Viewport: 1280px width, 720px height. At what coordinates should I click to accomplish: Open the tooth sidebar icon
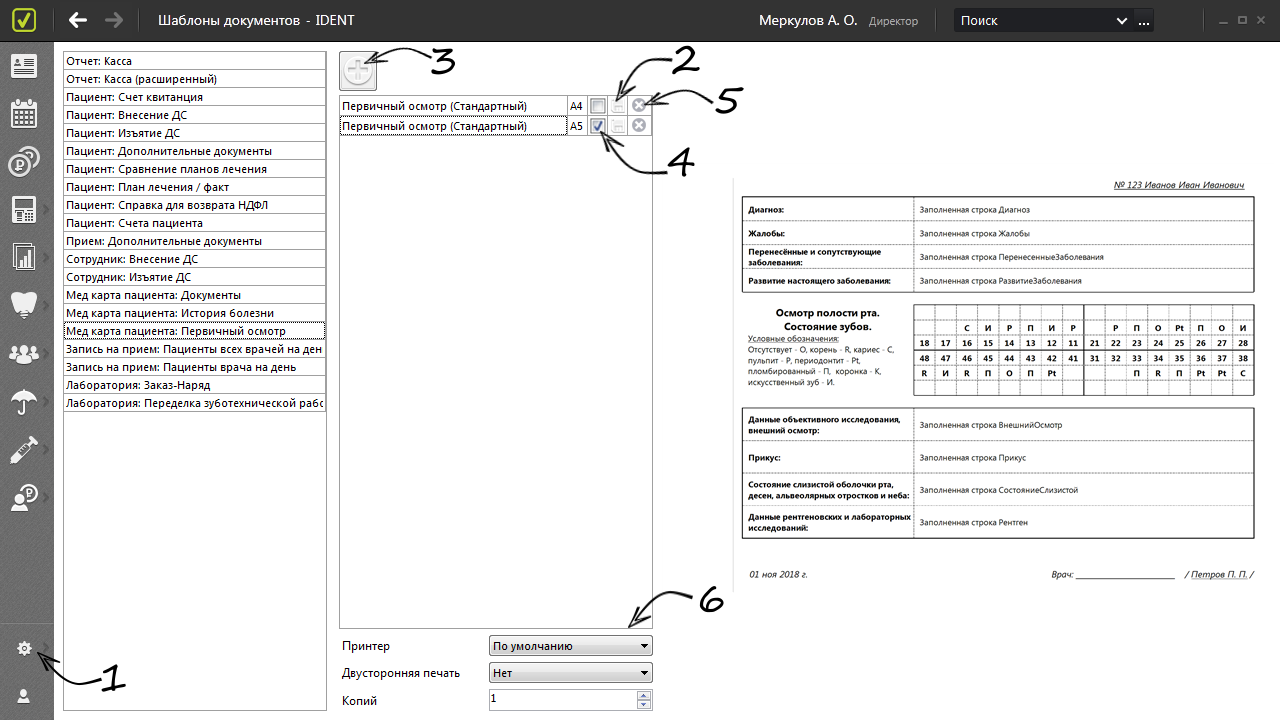[23, 305]
